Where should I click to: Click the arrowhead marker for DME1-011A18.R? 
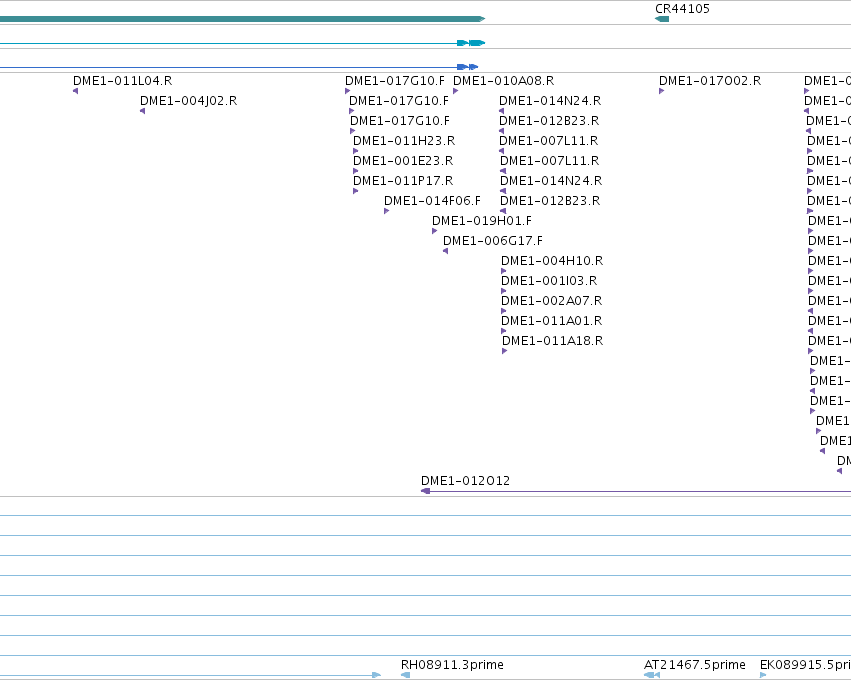click(505, 351)
